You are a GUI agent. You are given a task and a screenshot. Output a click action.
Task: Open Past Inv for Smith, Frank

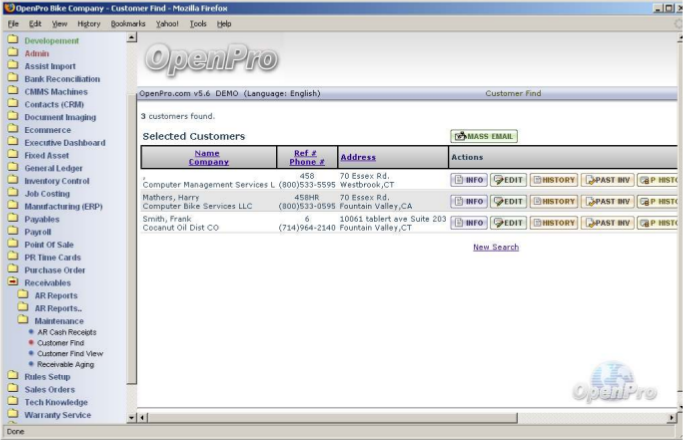[607, 223]
